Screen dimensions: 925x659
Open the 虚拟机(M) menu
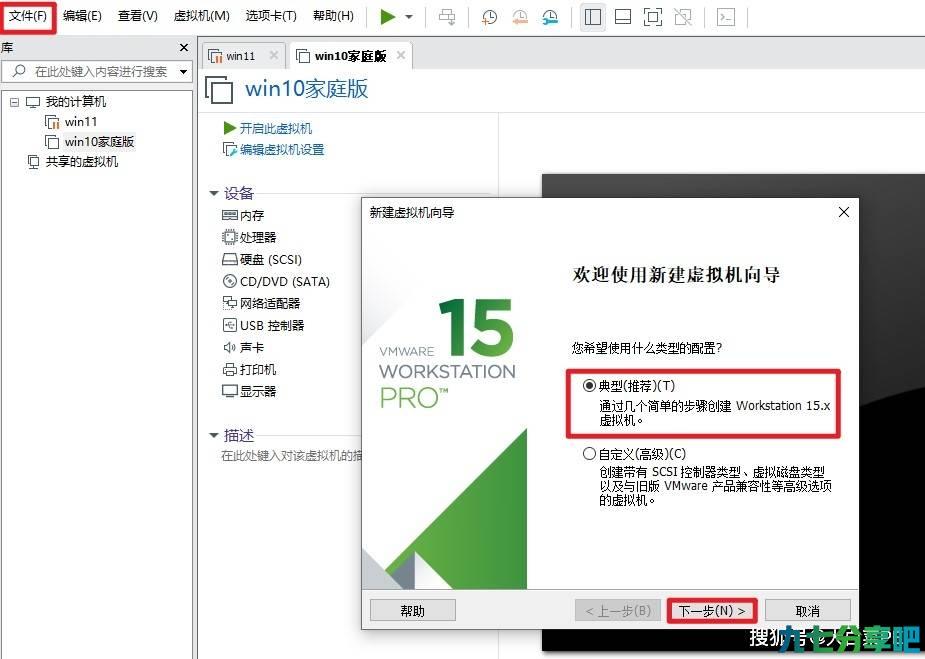pyautogui.click(x=201, y=16)
